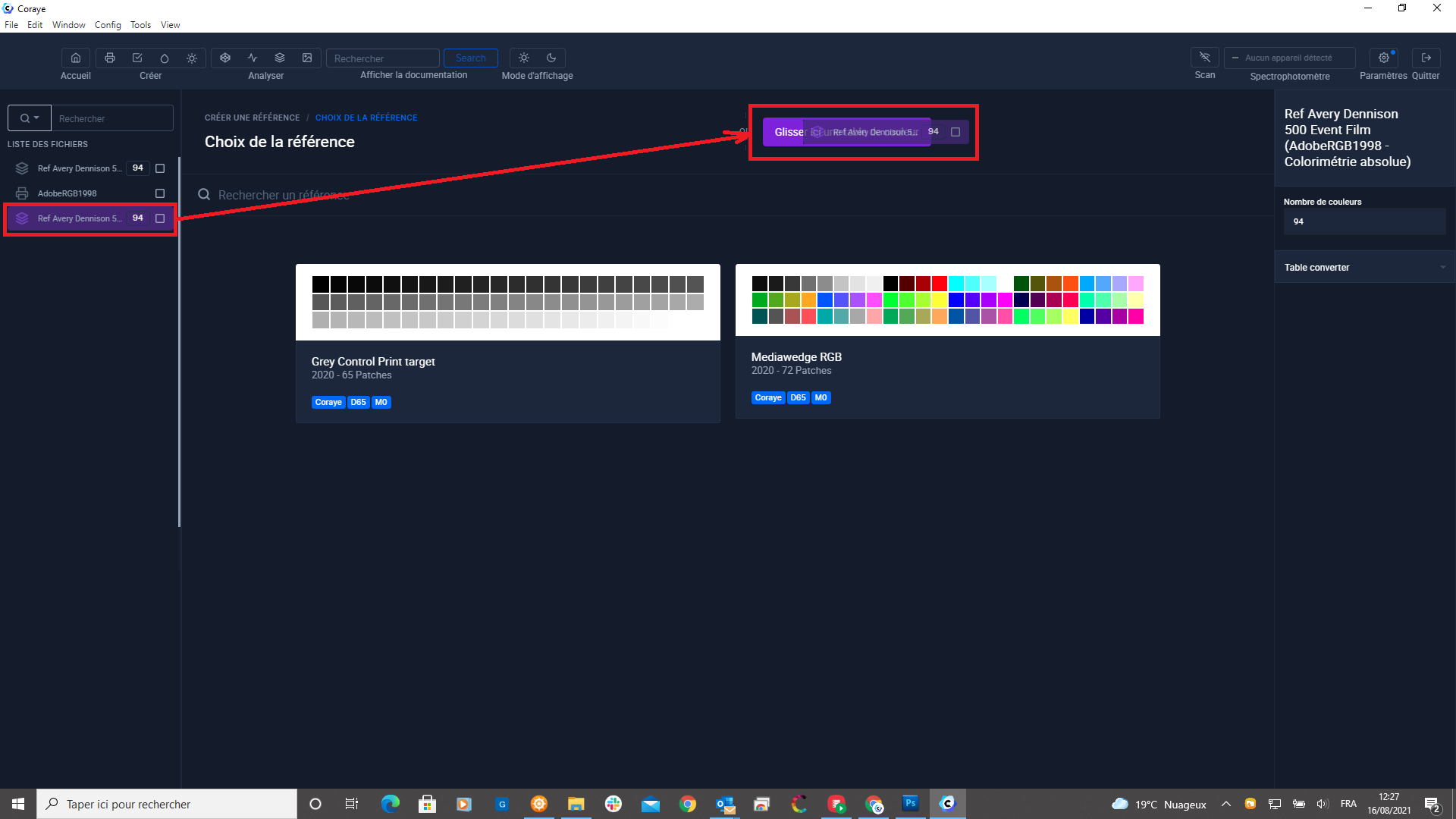Click the Quitter logout icon
1456x819 pixels.
click(x=1426, y=58)
